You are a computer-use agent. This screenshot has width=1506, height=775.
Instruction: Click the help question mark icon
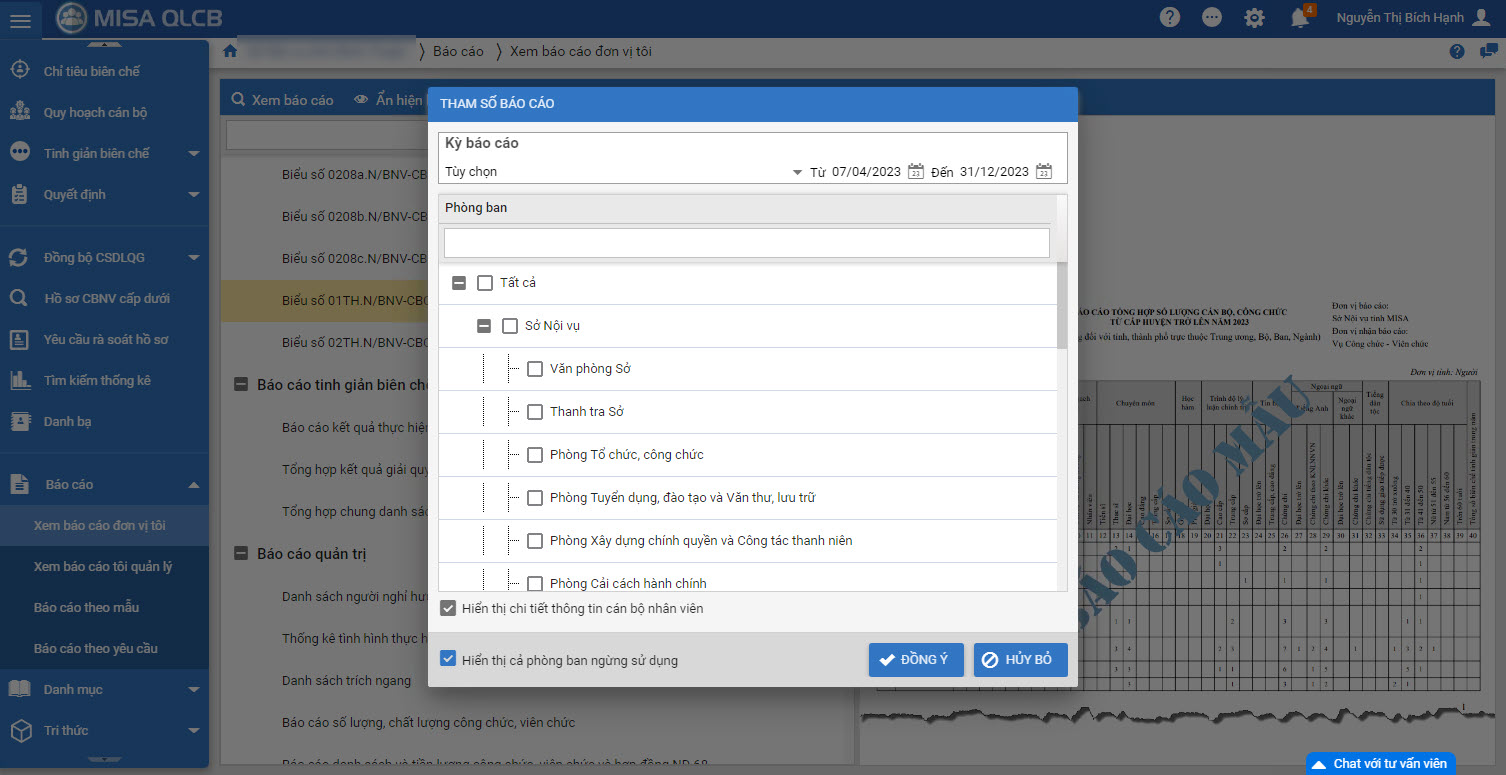(x=1169, y=18)
